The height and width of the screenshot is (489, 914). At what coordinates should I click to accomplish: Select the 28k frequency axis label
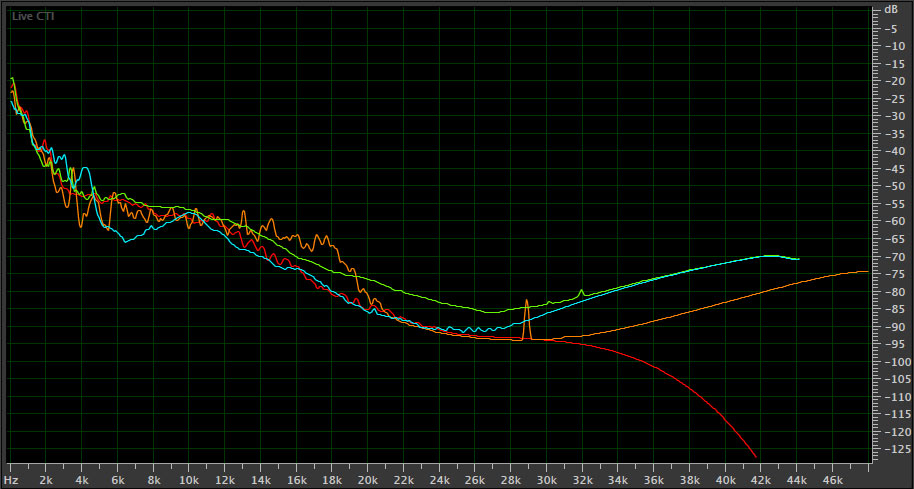511,481
